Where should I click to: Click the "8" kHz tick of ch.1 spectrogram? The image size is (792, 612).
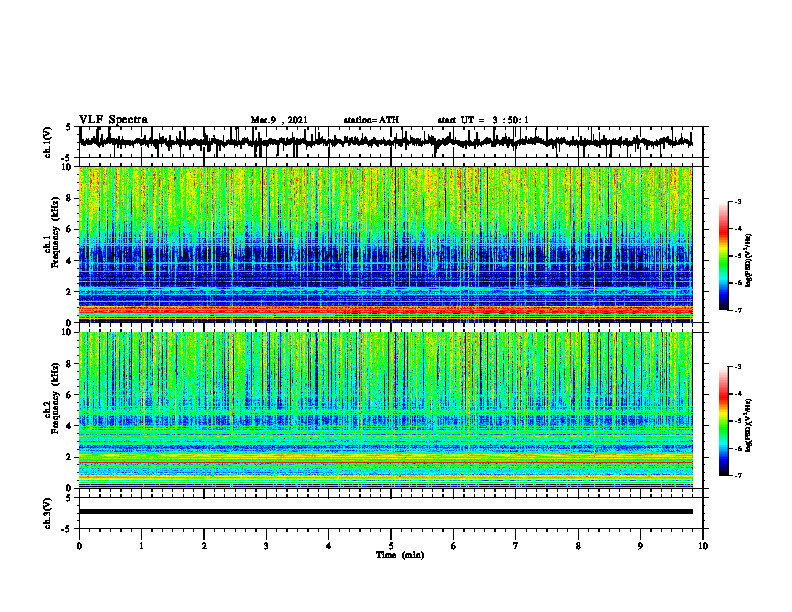pyautogui.click(x=70, y=198)
